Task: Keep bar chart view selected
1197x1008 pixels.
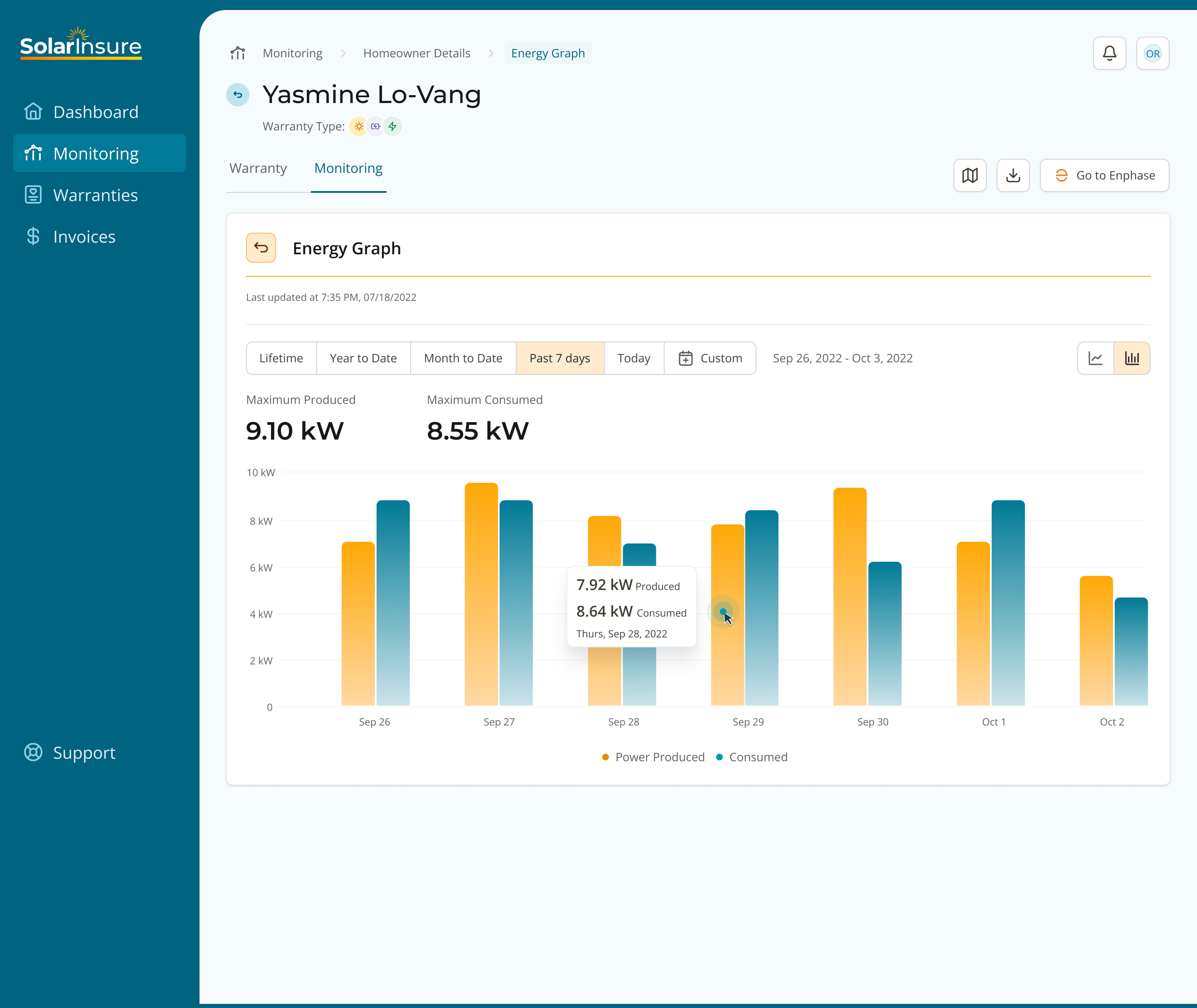Action: [1132, 358]
